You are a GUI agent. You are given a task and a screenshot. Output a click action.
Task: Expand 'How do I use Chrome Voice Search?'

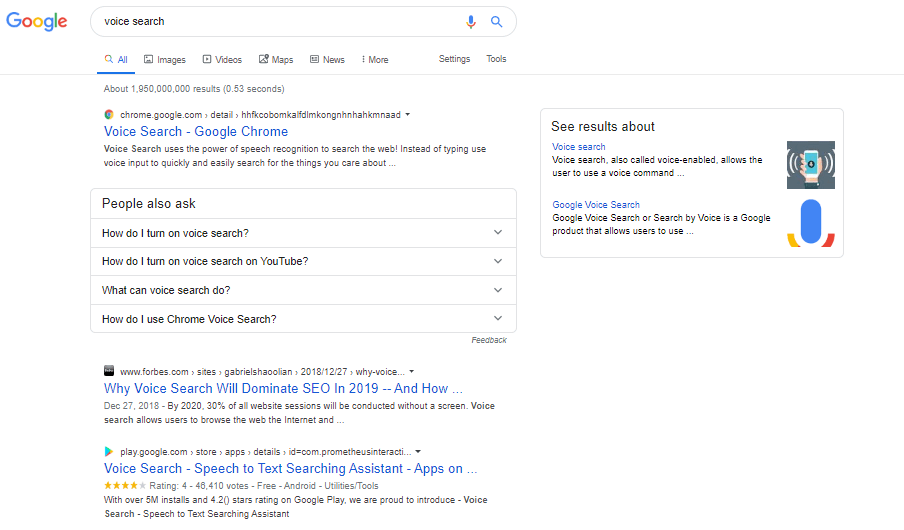coord(303,319)
